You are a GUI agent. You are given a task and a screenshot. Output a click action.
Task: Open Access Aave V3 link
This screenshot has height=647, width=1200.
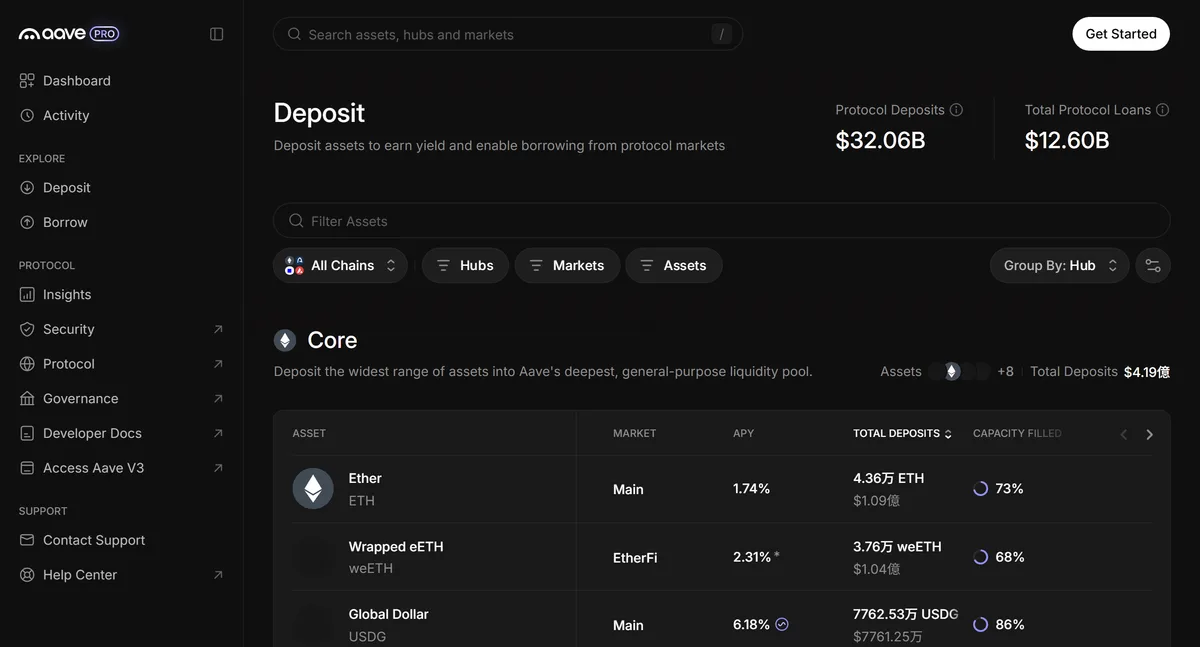point(121,468)
